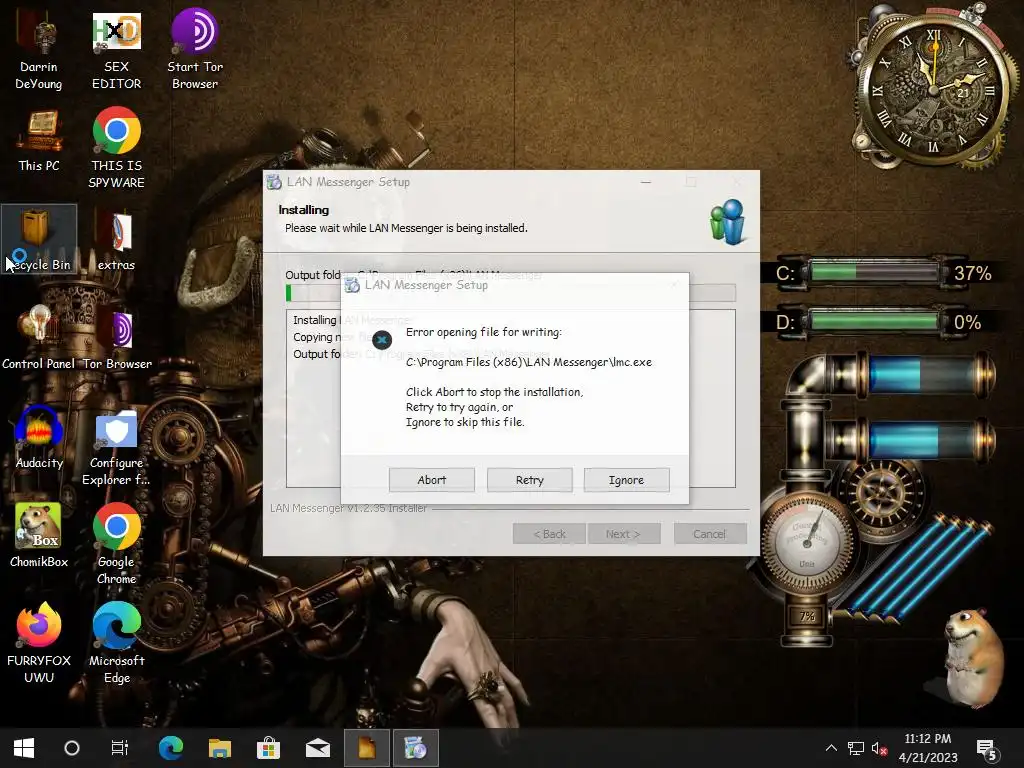Open the Control Panel desktop icon
Screen dimensions: 1024x768
(39, 338)
